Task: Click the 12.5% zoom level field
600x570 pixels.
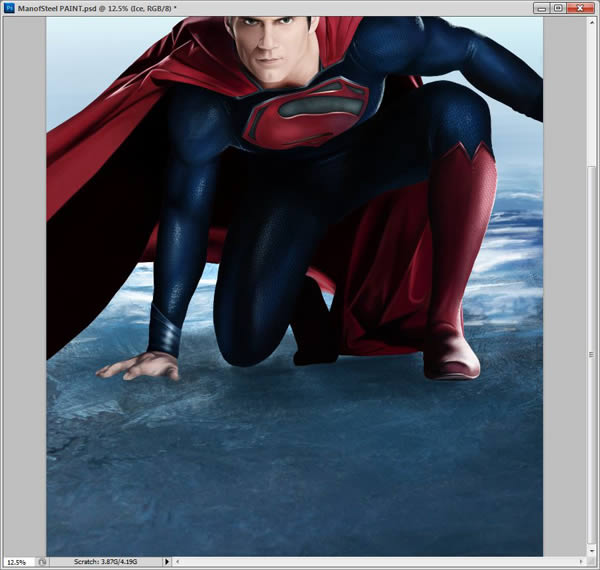Action: pos(18,562)
